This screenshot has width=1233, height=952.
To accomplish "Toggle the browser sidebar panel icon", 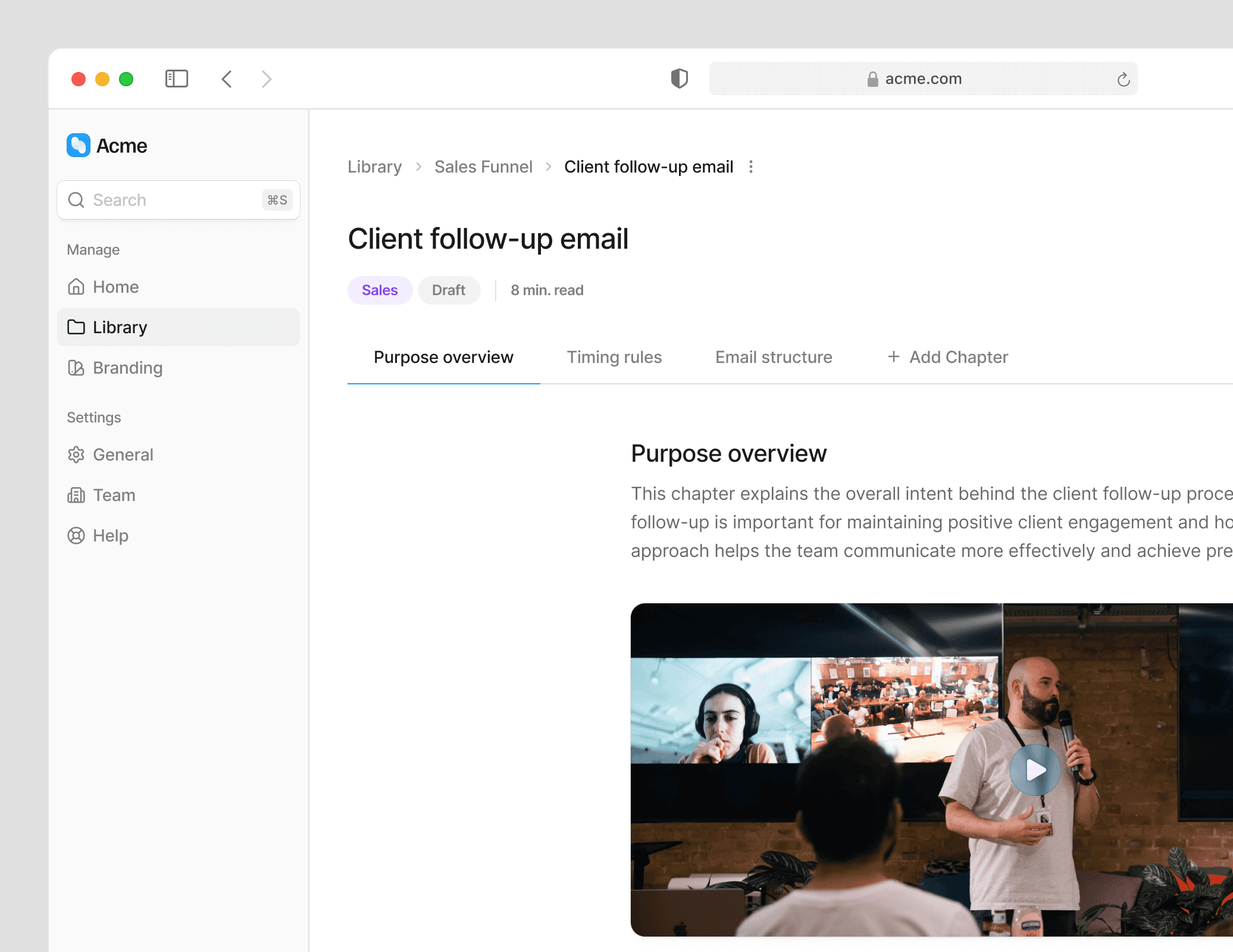I will (176, 79).
